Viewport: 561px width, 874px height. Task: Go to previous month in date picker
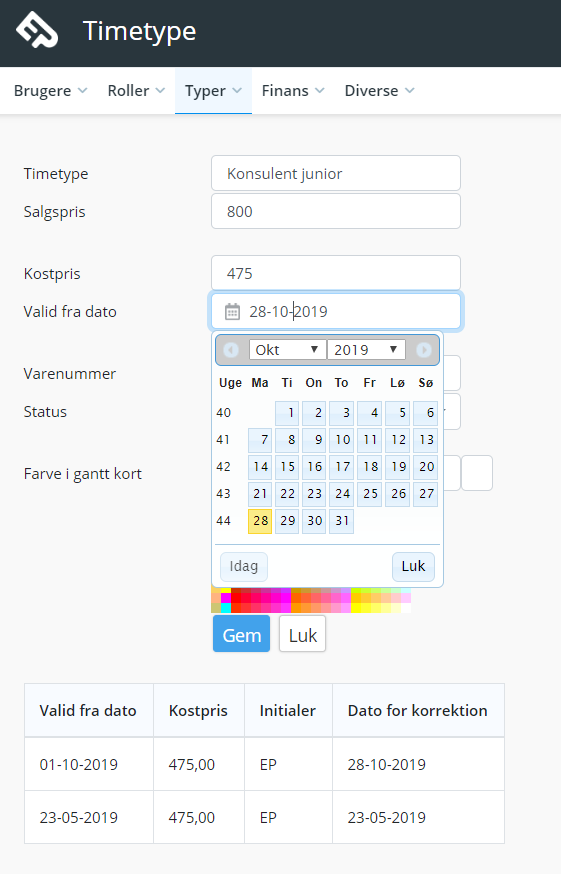[231, 350]
